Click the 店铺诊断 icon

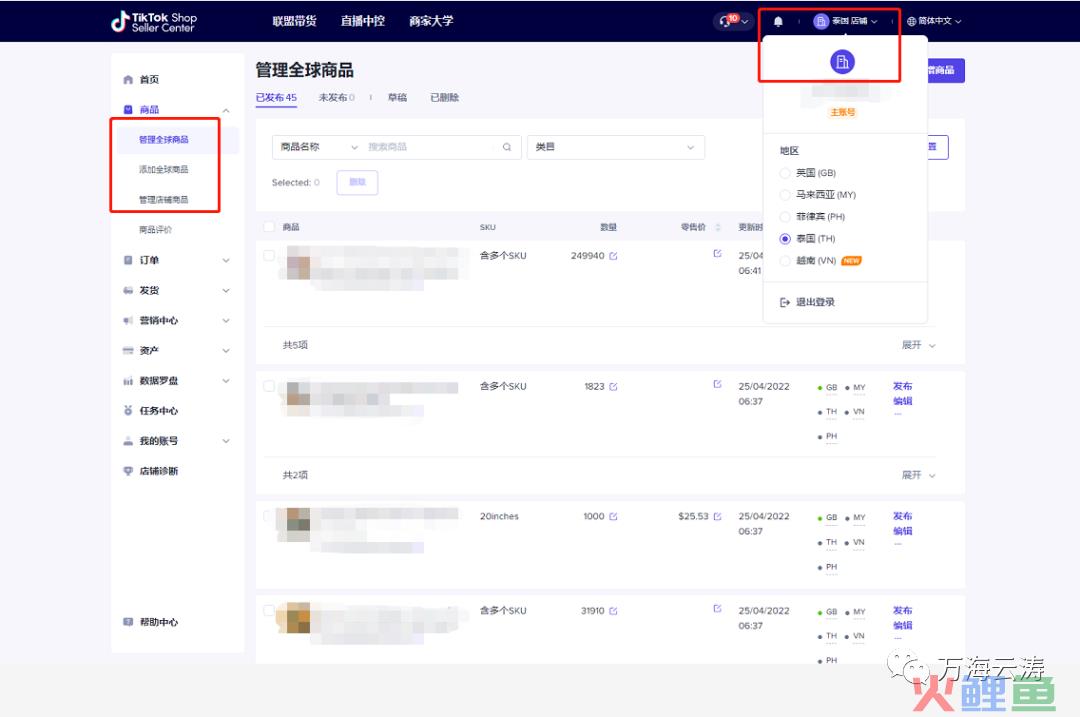(x=127, y=471)
